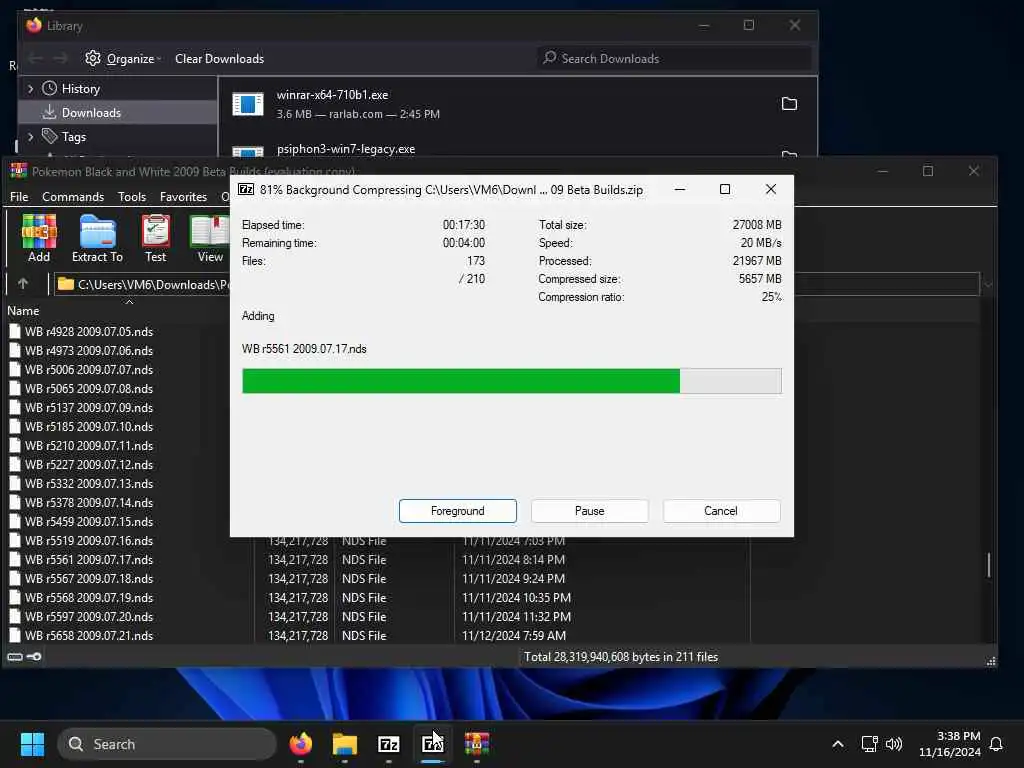
Task: Click the 7z icon in compression dialog title
Action: [246, 189]
